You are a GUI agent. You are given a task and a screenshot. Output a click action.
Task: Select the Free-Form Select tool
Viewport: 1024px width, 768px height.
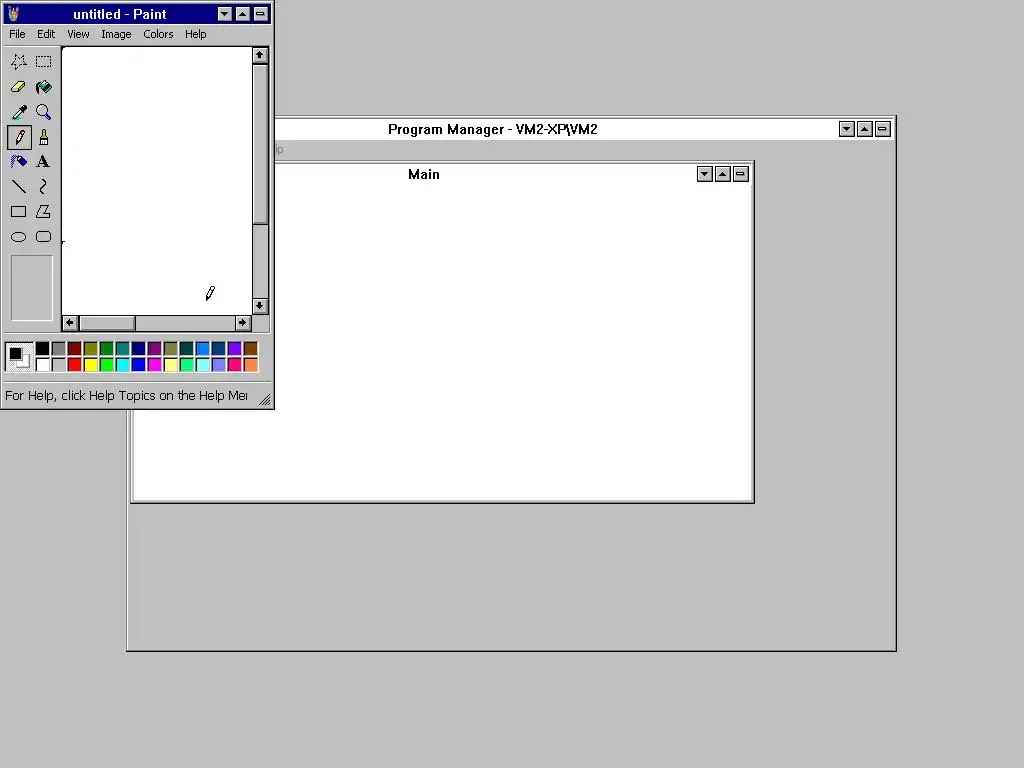pyautogui.click(x=18, y=61)
